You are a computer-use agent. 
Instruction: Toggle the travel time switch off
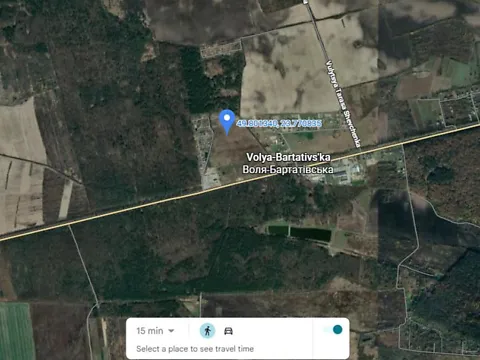333,330
